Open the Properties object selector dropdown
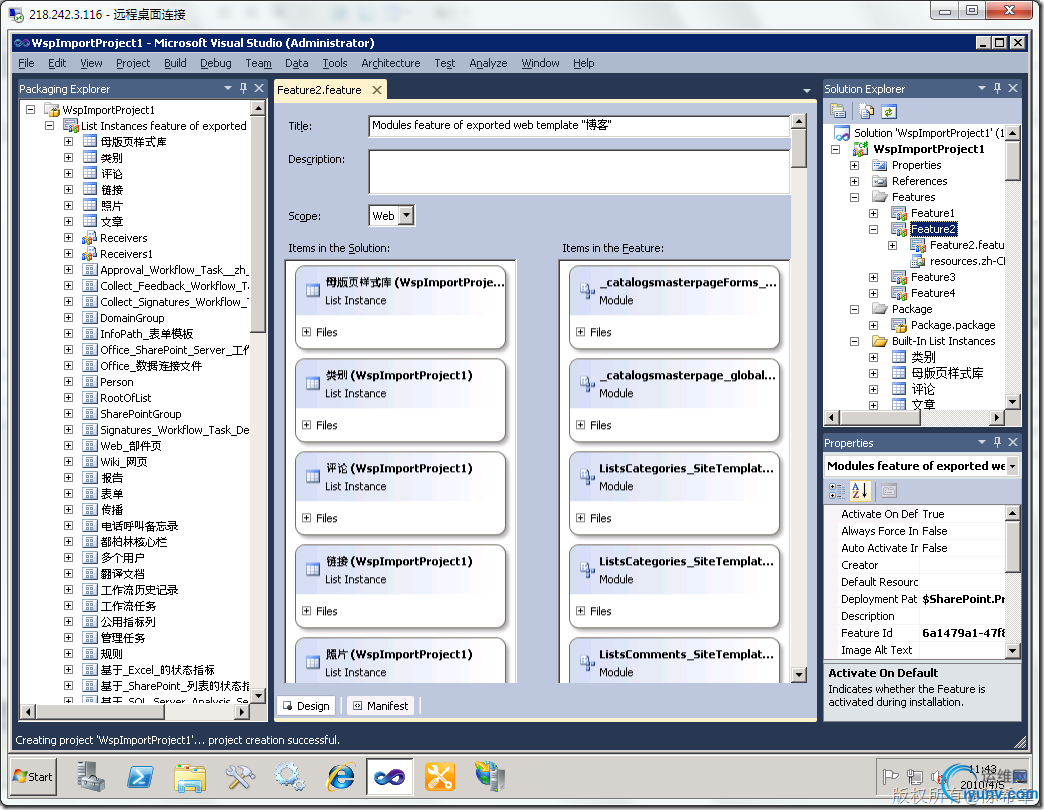This screenshot has width=1044, height=810. click(x=1012, y=466)
